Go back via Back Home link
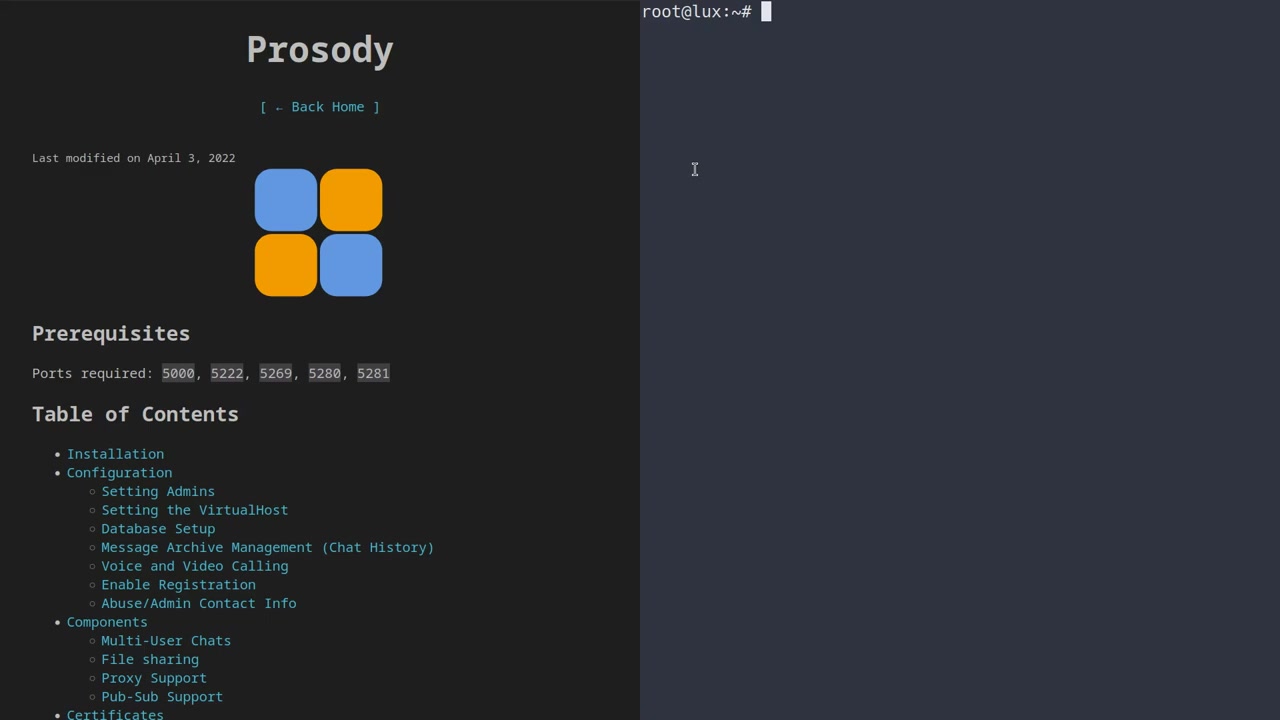The height and width of the screenshot is (720, 1280). click(320, 107)
